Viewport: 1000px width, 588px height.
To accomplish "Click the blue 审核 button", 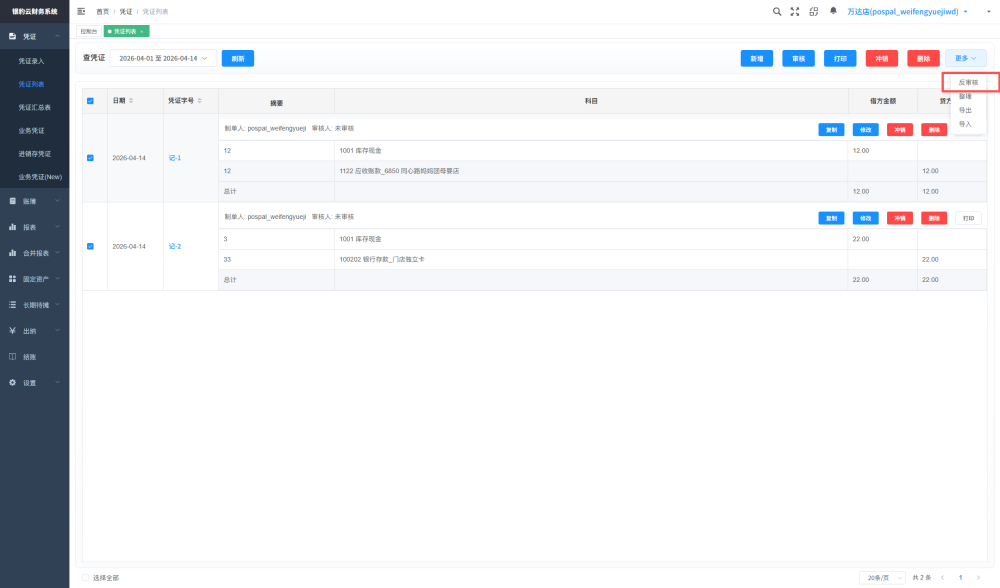I will tap(798, 59).
